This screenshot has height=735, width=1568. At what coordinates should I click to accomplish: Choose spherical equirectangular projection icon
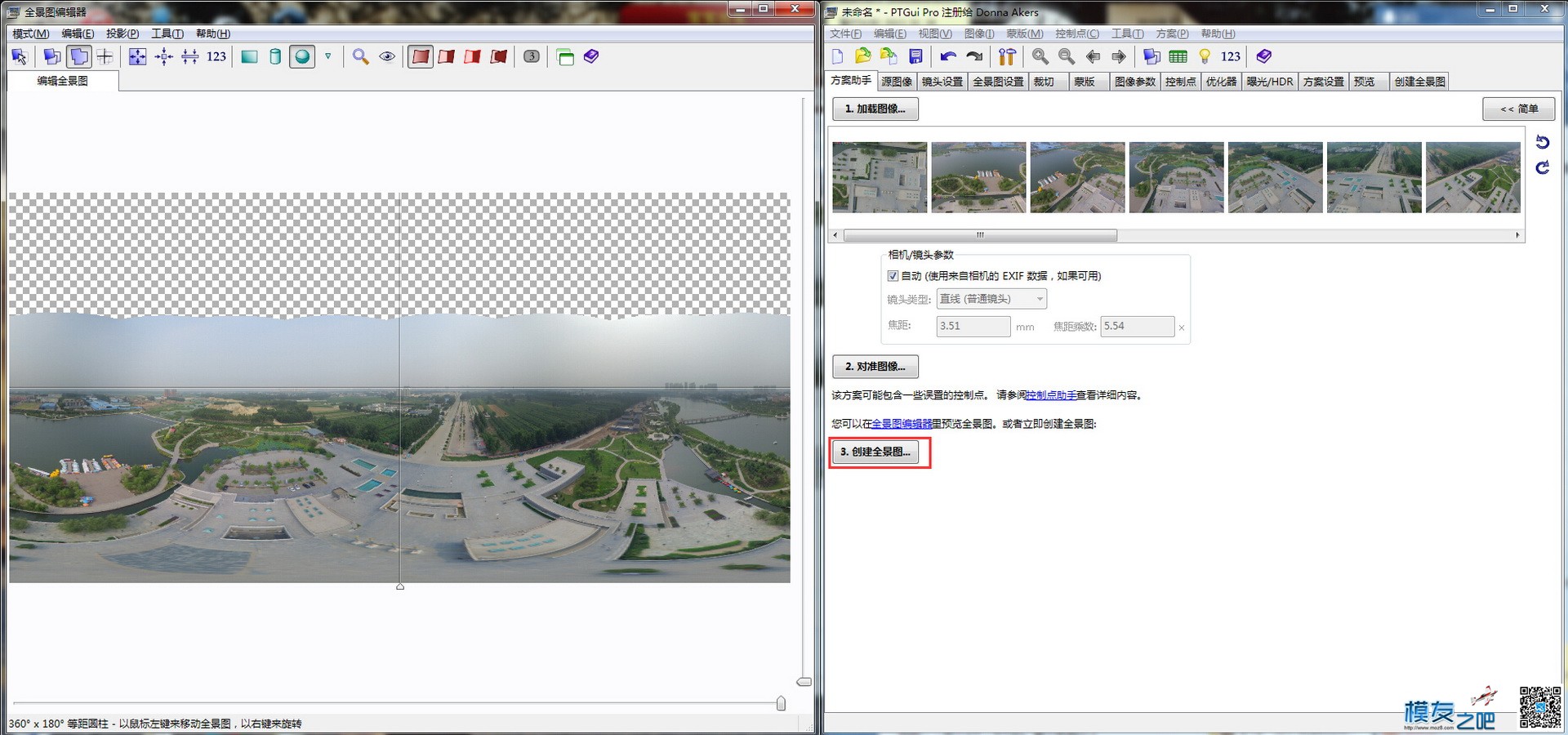tap(302, 56)
